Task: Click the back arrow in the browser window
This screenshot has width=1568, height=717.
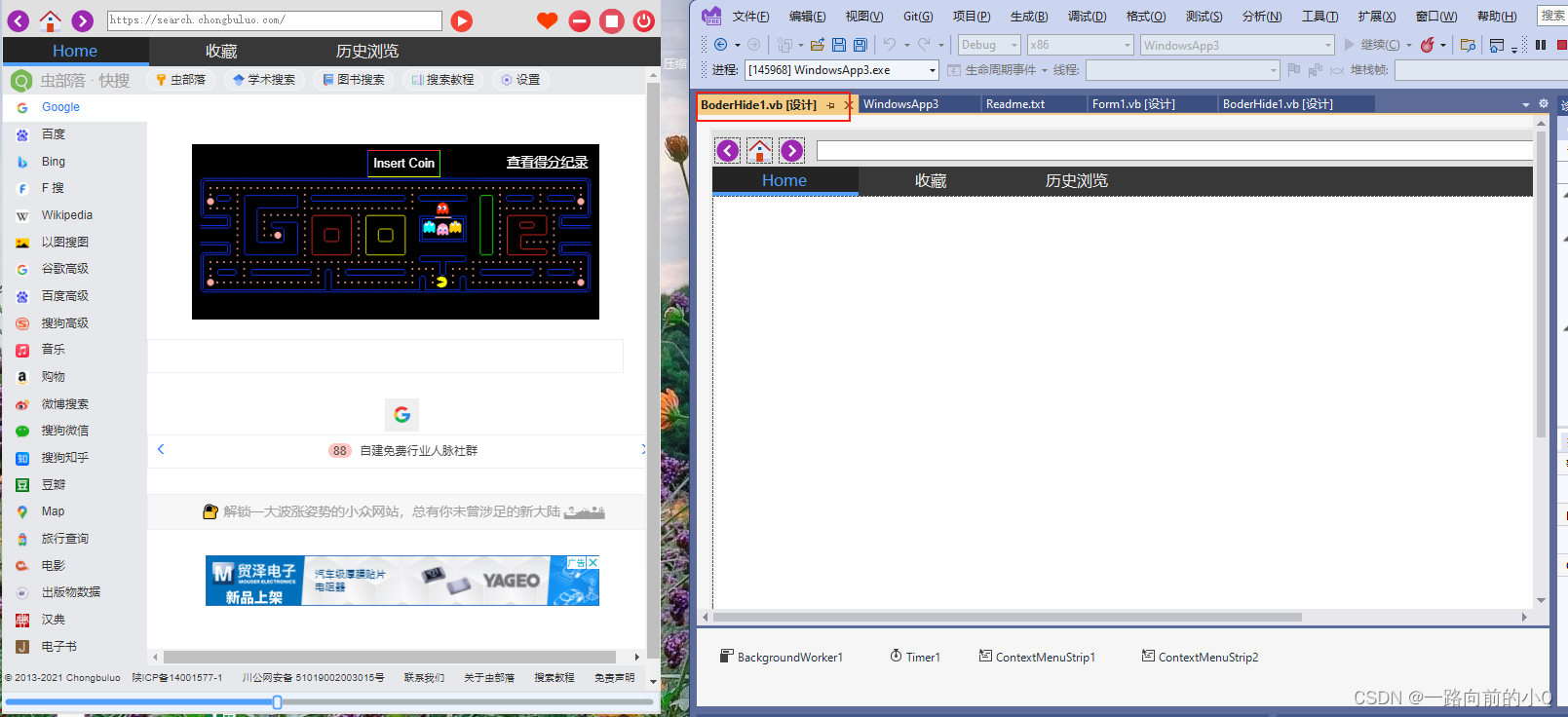Action: click(x=19, y=20)
